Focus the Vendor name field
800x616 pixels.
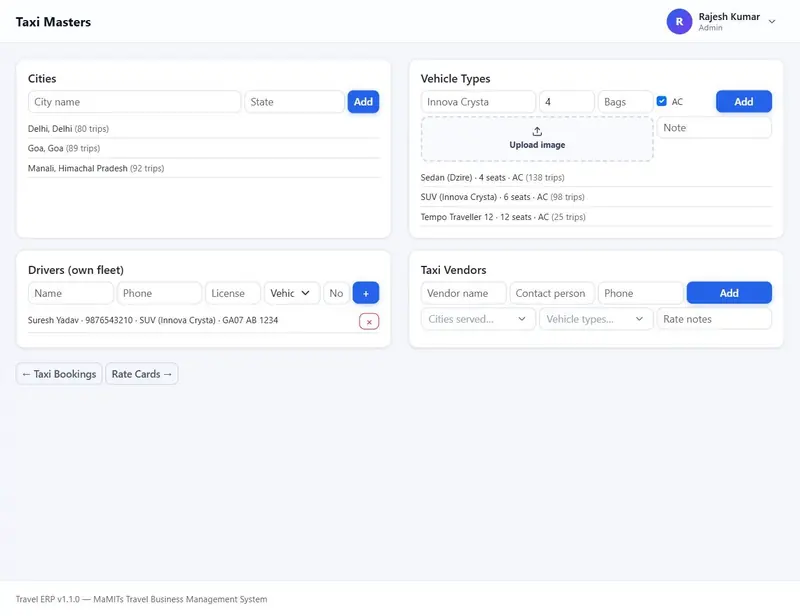click(x=464, y=293)
